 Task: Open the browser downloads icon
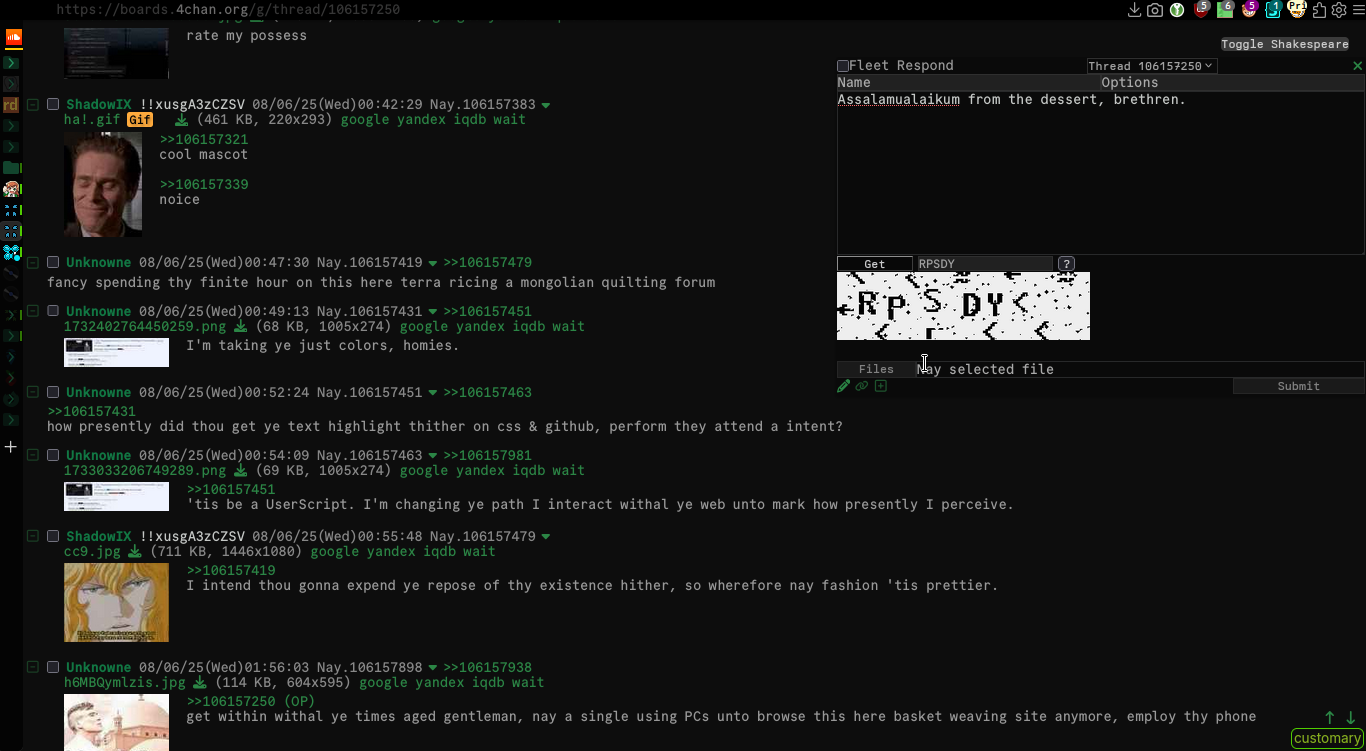pyautogui.click(x=1134, y=10)
